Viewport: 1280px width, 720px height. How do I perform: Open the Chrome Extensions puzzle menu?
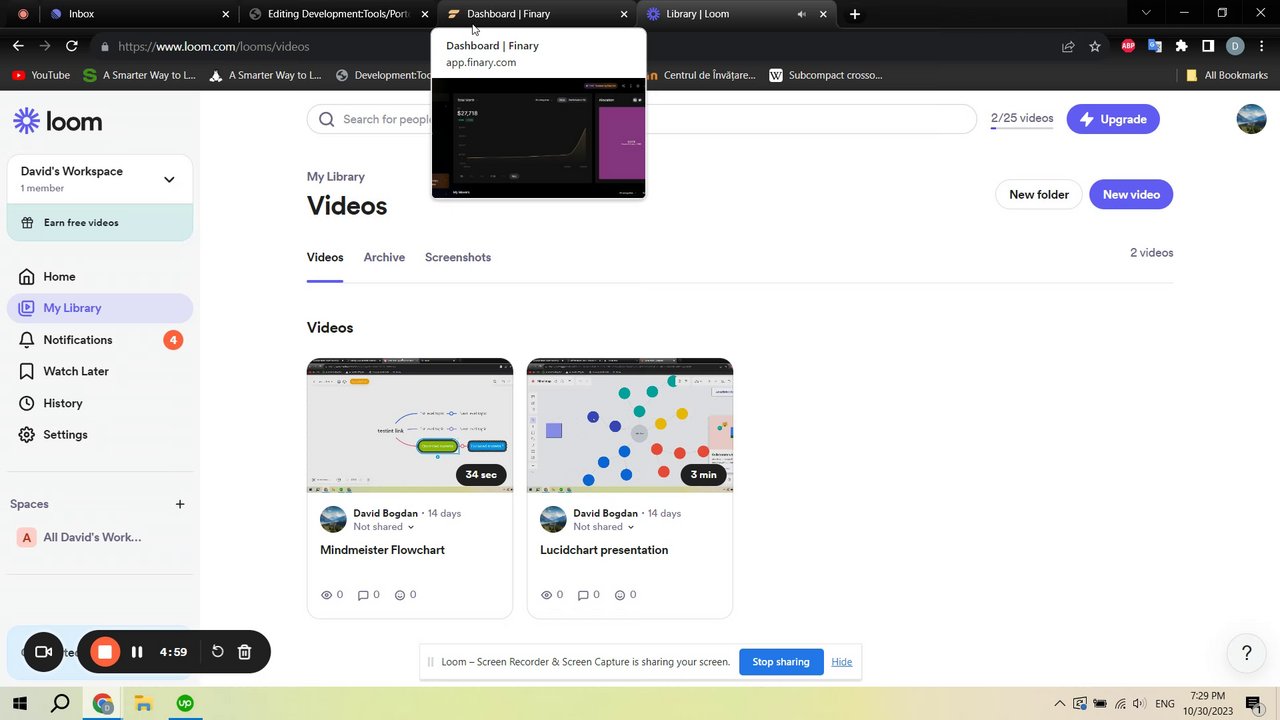click(1181, 46)
